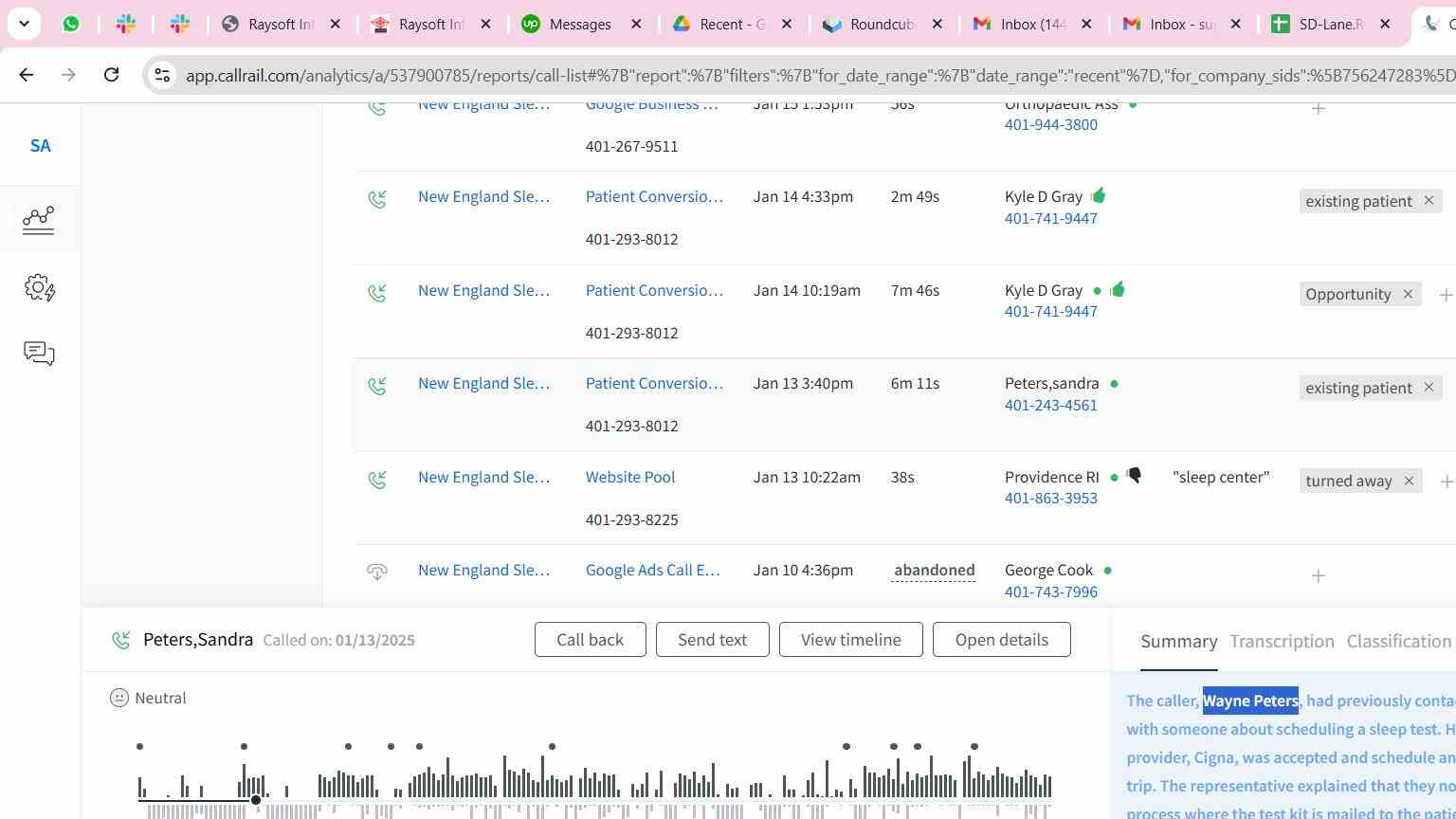Click phone number 401-243-4561
Image resolution: width=1456 pixels, height=819 pixels.
coord(1050,405)
